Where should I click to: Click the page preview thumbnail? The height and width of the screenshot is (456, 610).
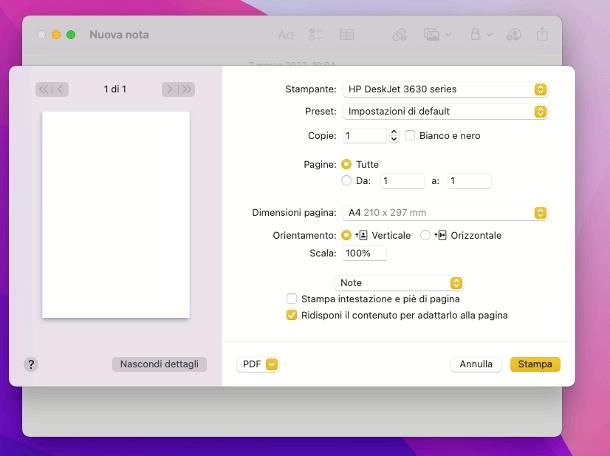116,215
